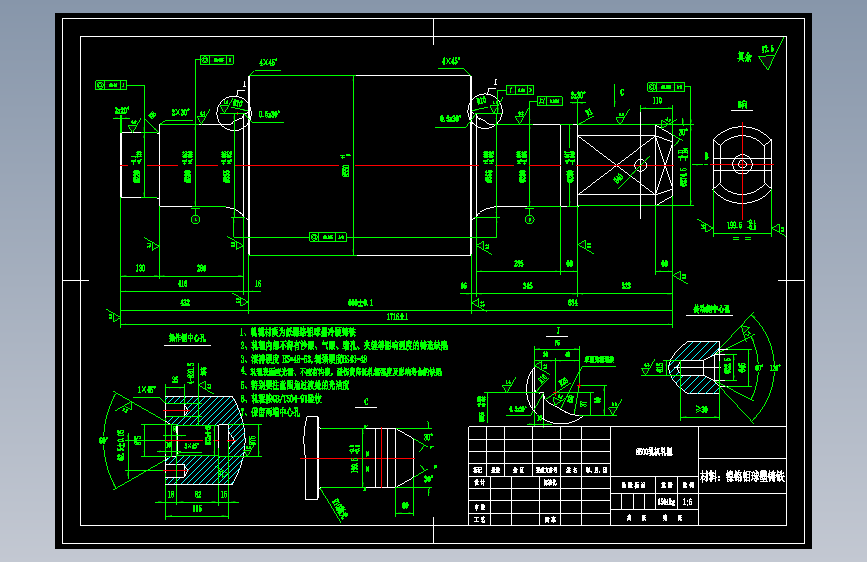Select the 523 dimension text

coord(626,286)
